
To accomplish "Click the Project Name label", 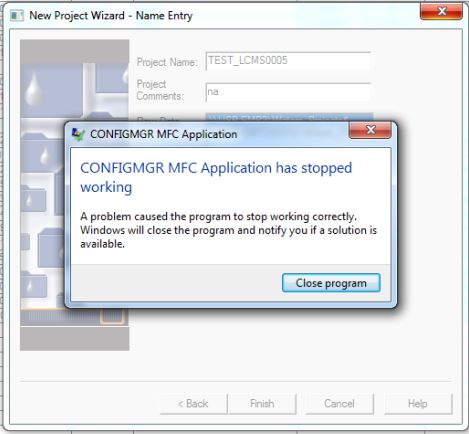I will 167,62.
